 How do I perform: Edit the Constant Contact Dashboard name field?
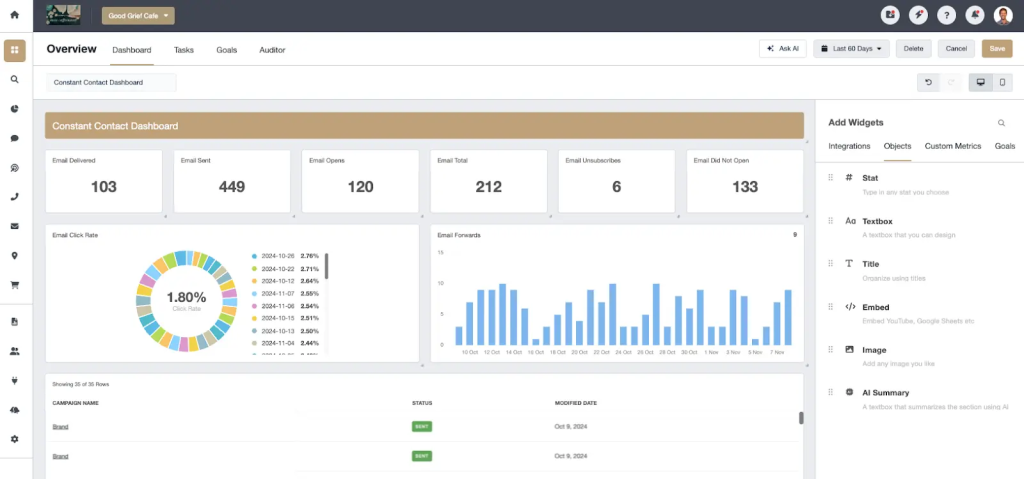pos(111,82)
